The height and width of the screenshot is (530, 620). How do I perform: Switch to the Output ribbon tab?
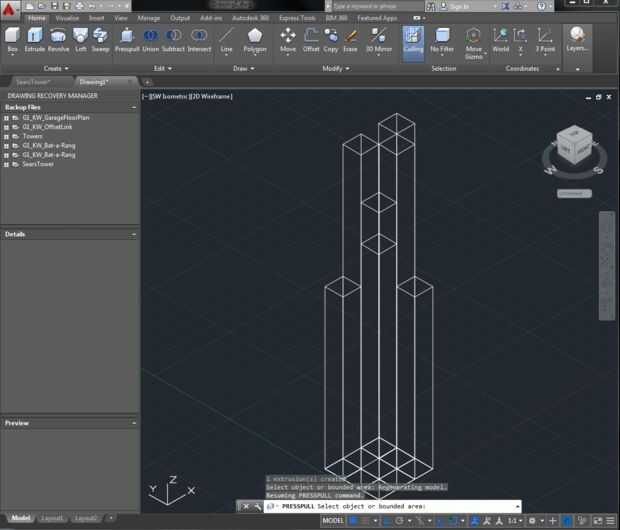[x=180, y=18]
